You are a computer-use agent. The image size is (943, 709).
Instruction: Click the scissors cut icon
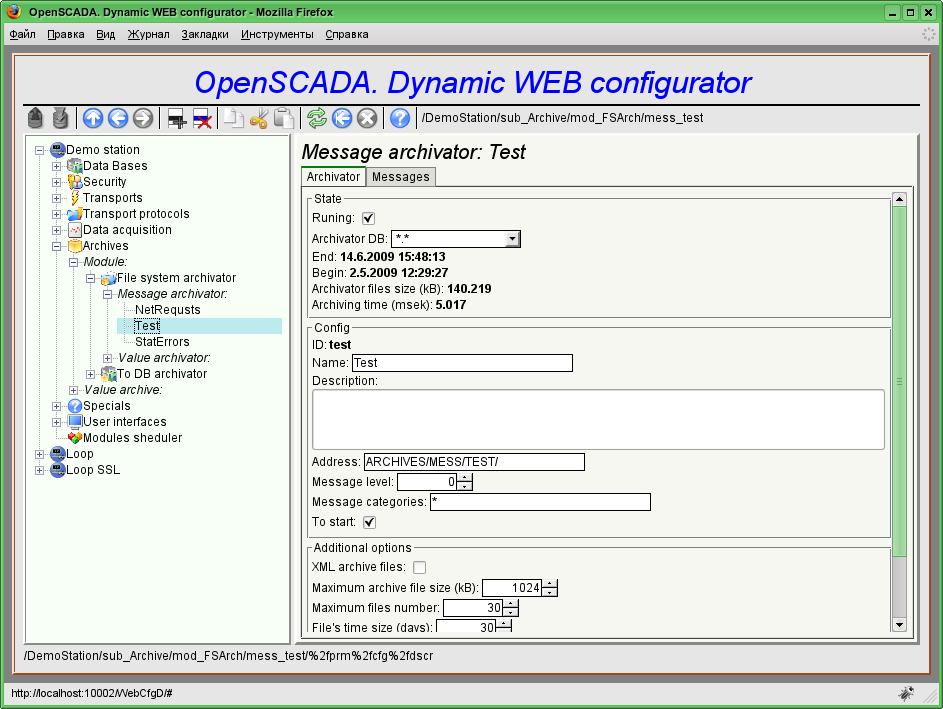259,118
